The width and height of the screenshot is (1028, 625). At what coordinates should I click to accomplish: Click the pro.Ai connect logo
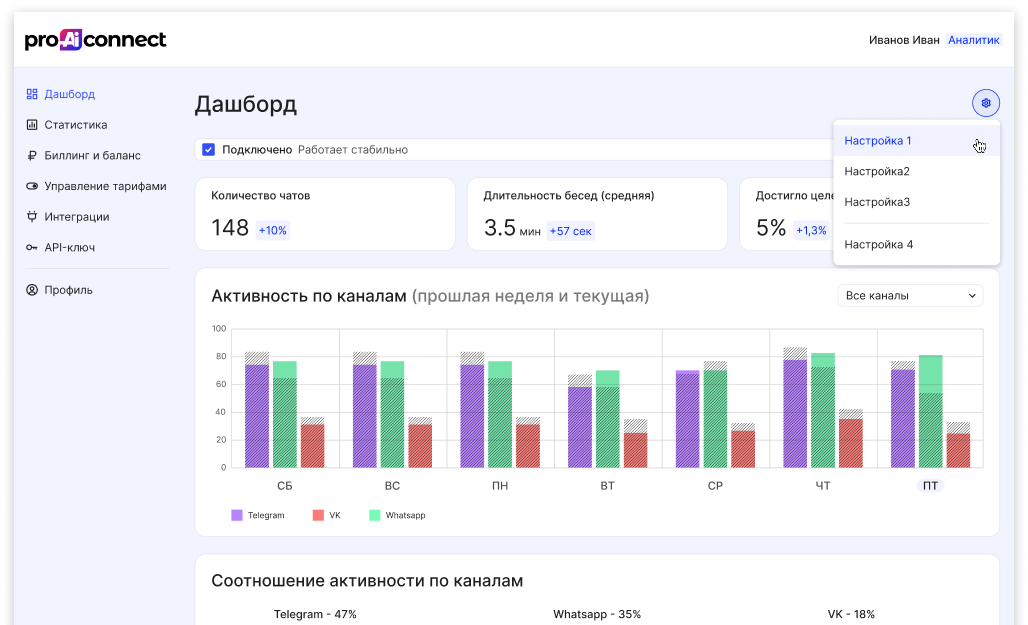pos(96,40)
